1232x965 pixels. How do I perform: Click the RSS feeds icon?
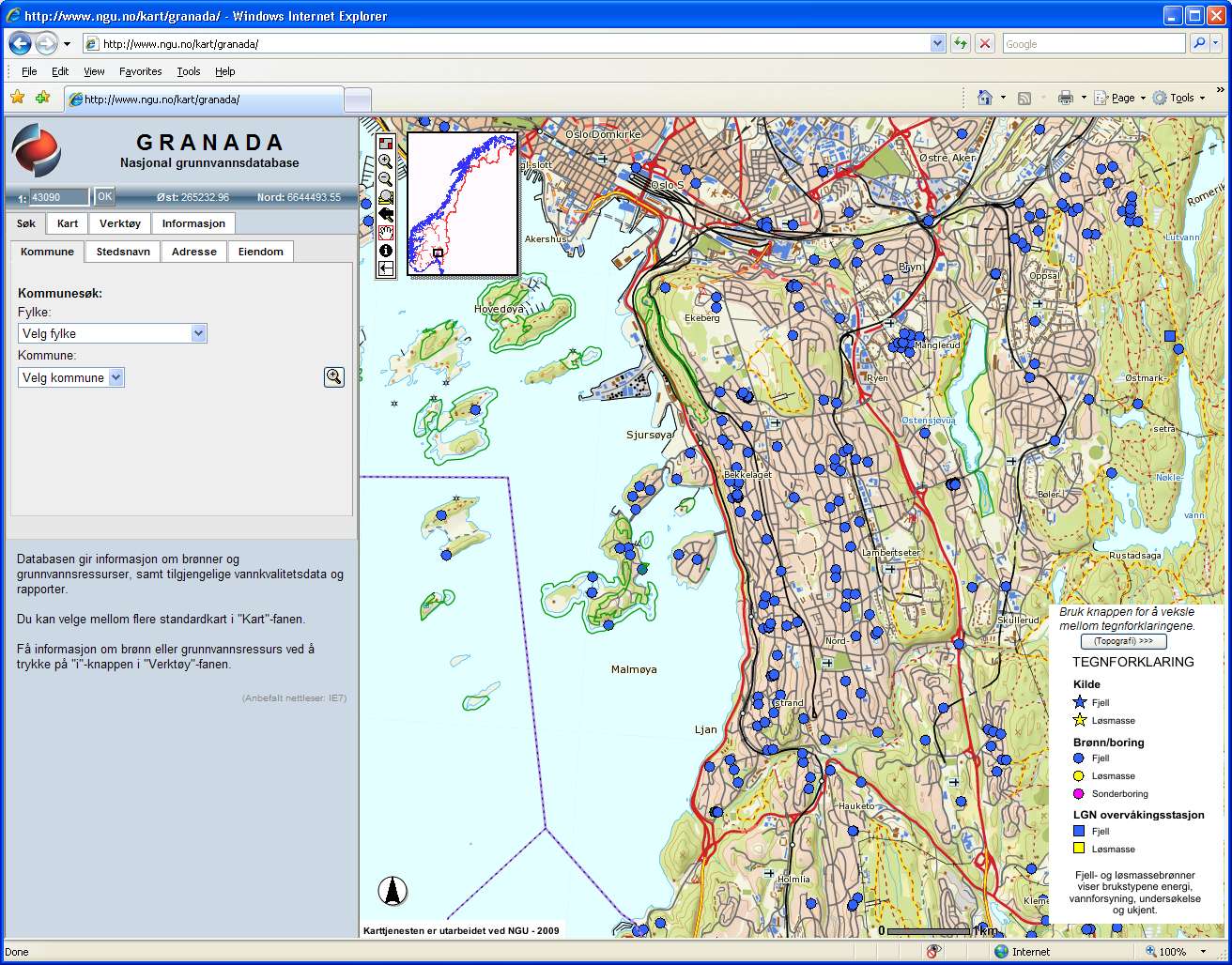pyautogui.click(x=1024, y=98)
